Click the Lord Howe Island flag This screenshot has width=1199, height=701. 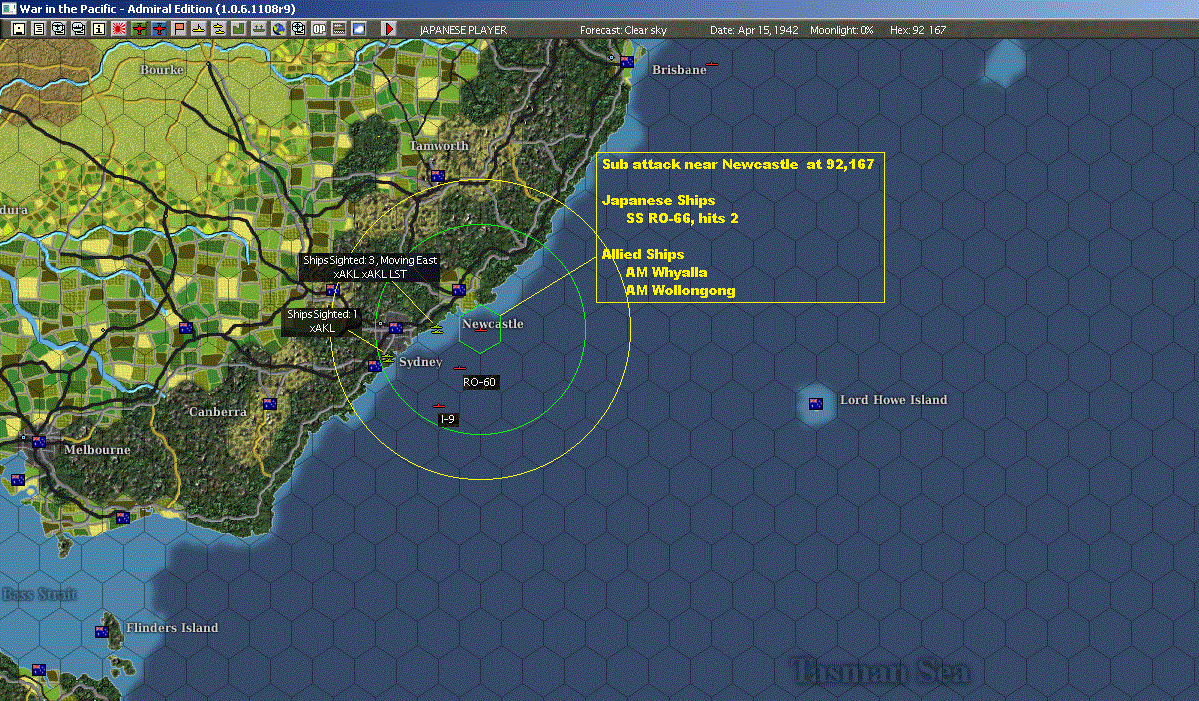click(816, 404)
